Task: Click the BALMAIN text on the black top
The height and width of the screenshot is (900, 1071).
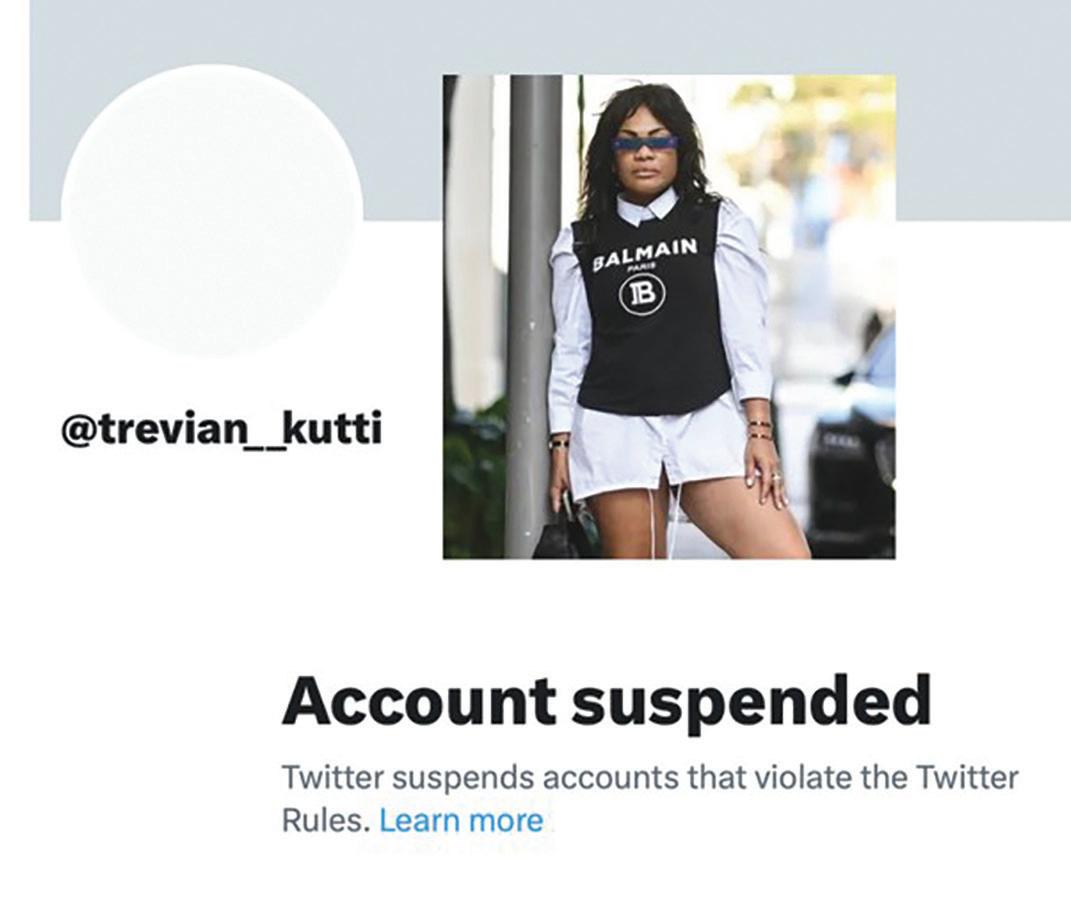Action: click(645, 253)
